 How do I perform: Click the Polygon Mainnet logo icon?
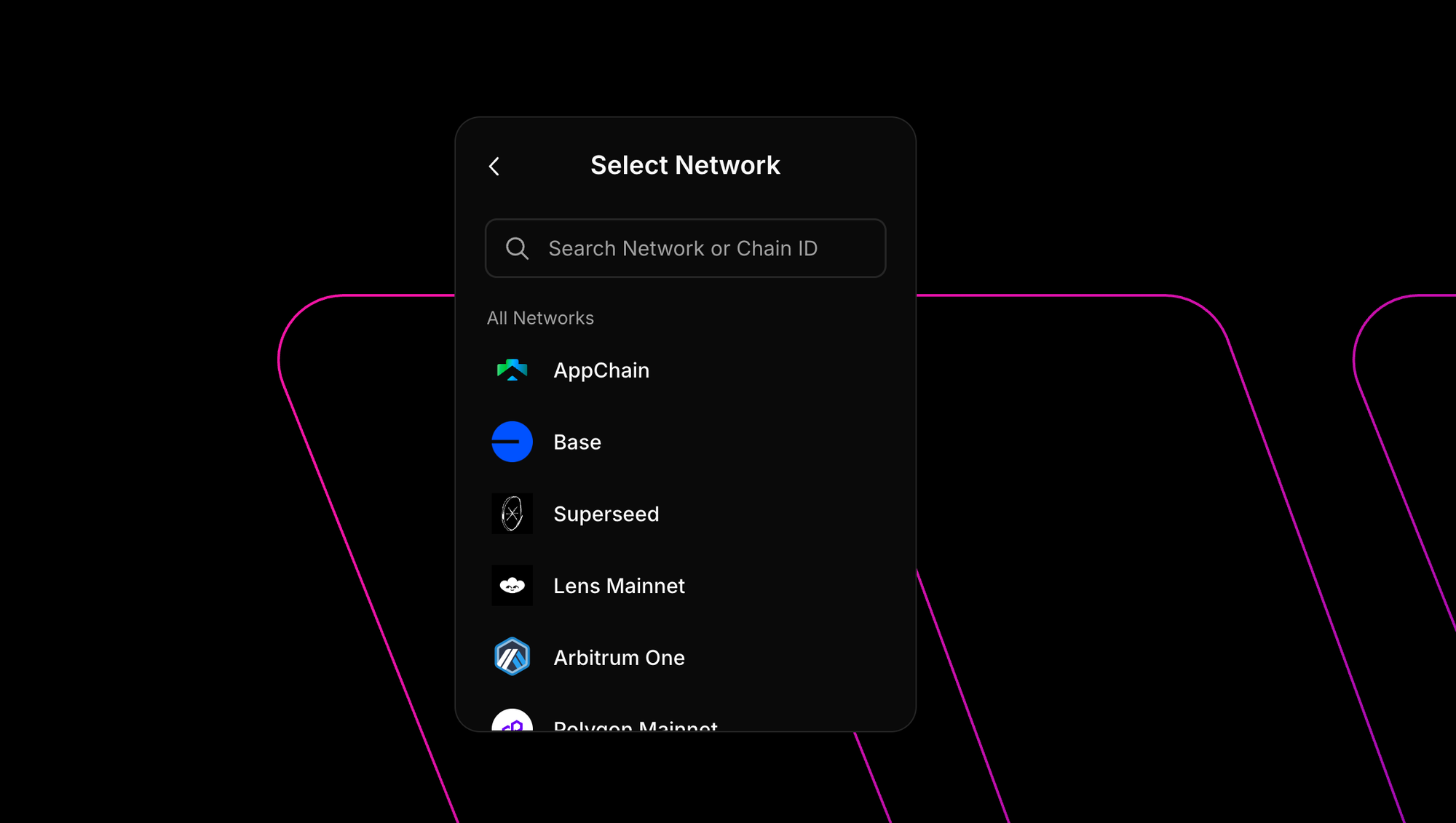[512, 725]
